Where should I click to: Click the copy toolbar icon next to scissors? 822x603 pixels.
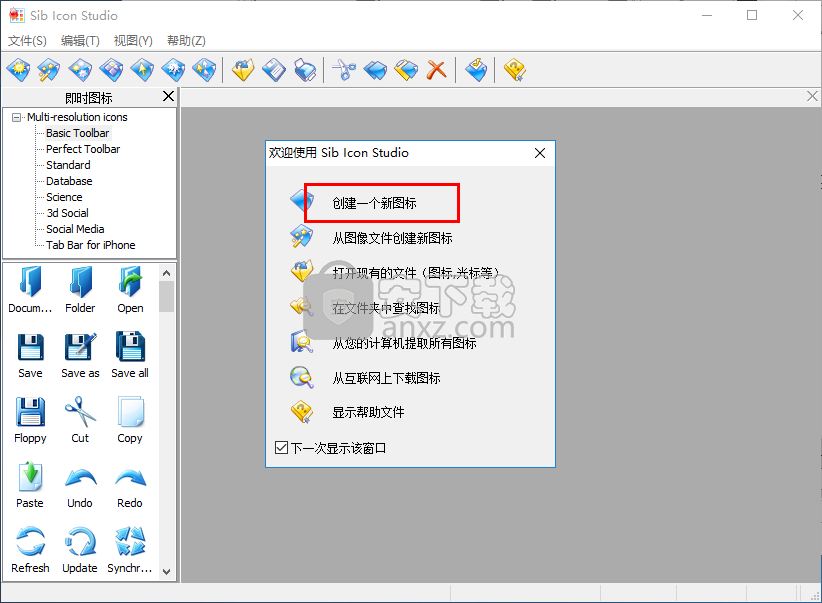(x=375, y=70)
